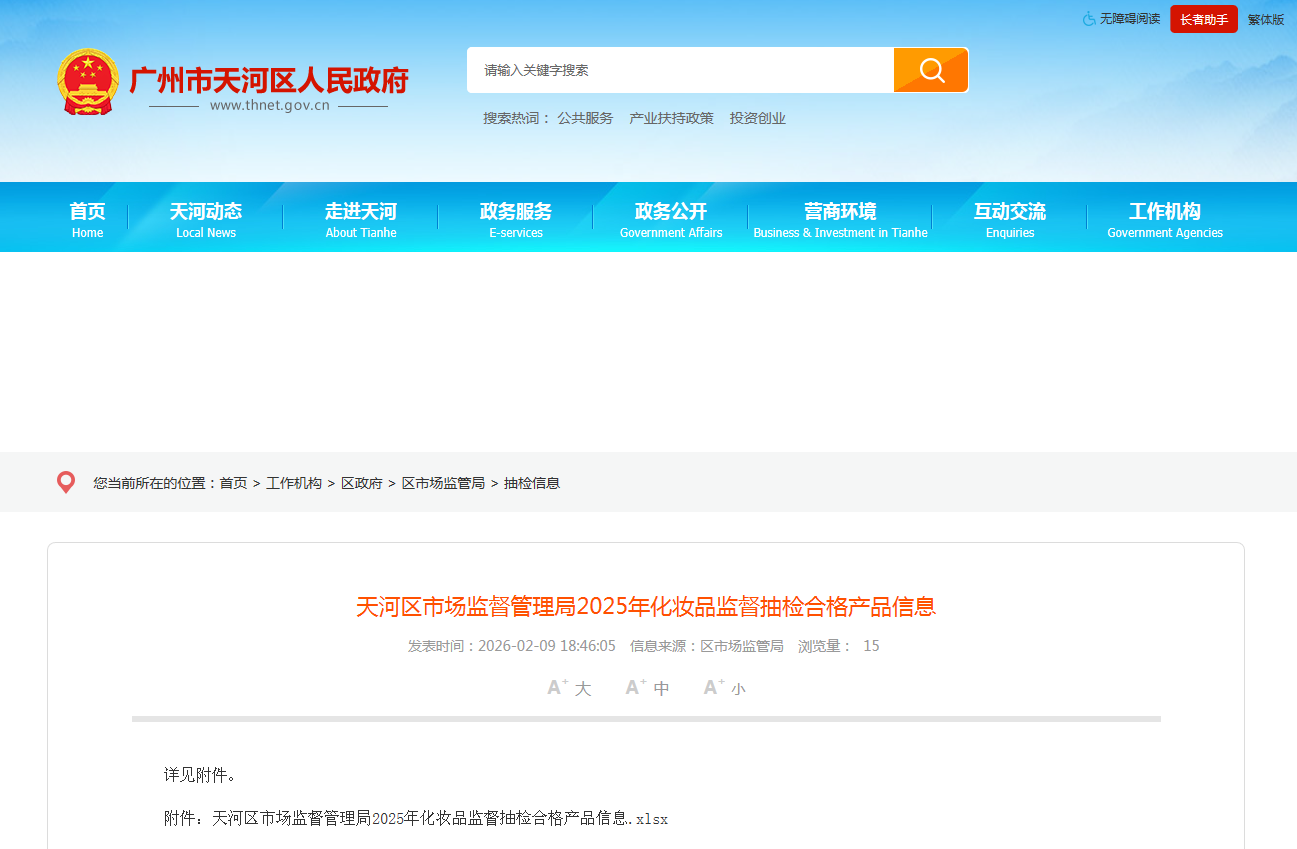Select 互动交流 Enquiries navigation item
This screenshot has width=1297, height=849.
click(x=1010, y=219)
